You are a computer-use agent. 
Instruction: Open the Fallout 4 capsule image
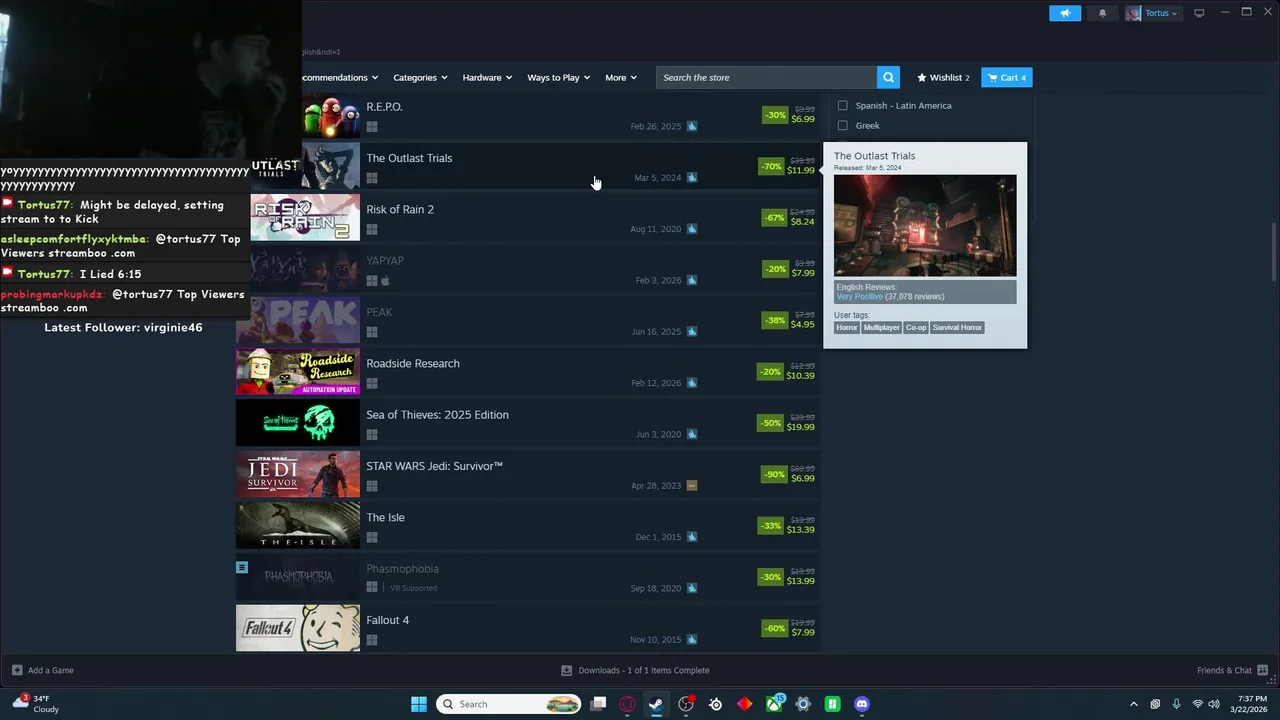click(x=298, y=629)
